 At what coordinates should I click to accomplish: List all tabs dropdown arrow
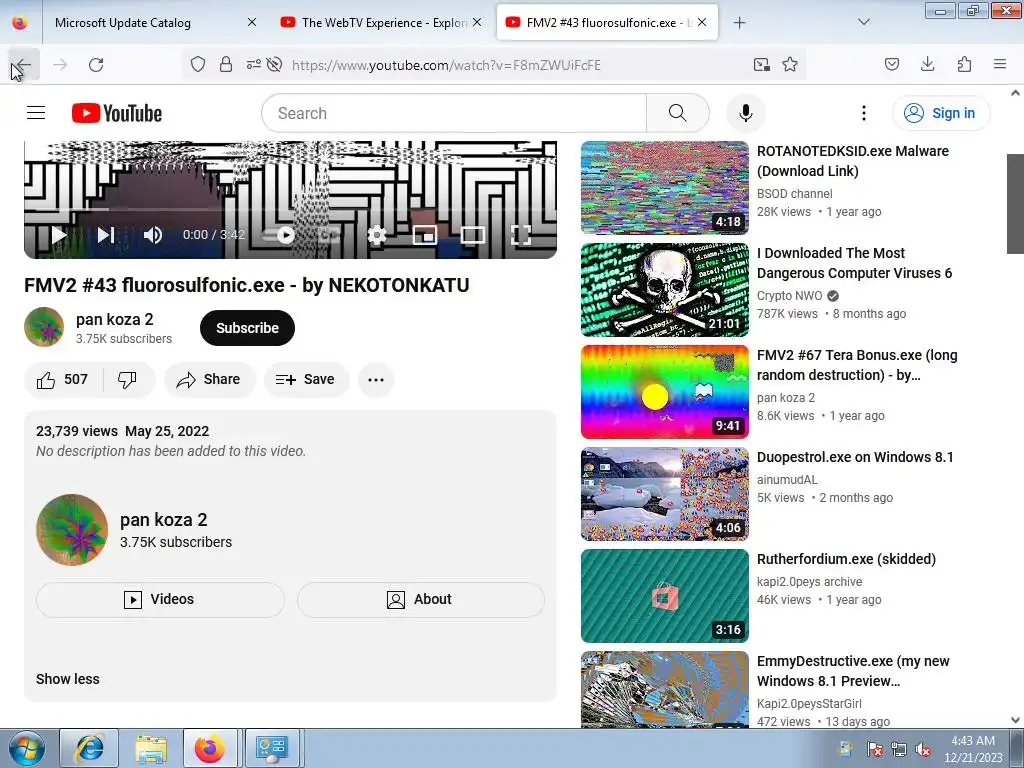click(863, 22)
